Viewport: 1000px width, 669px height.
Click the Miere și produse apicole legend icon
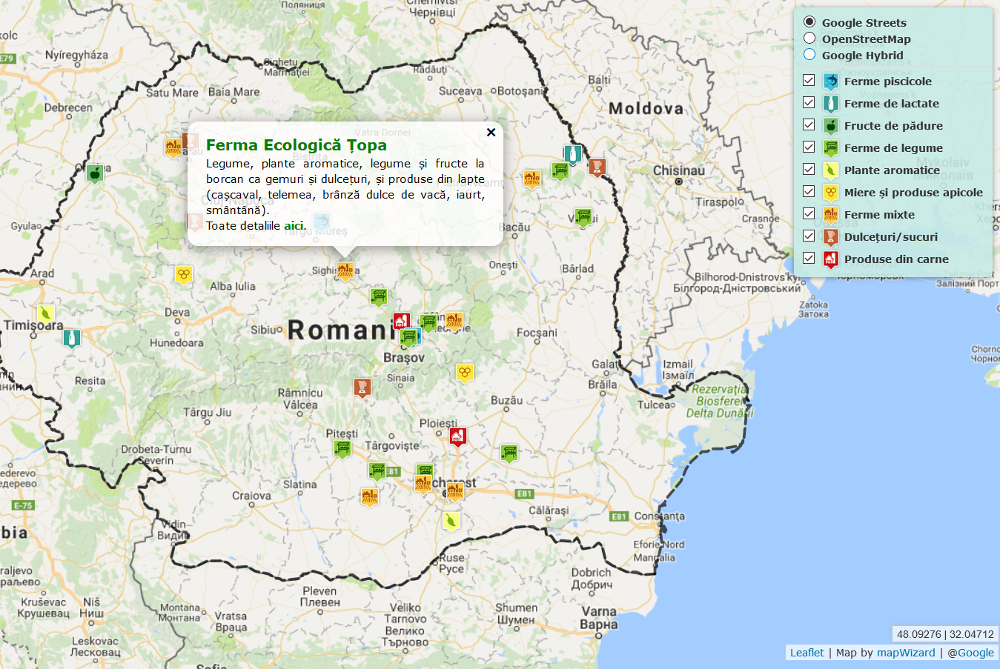(x=830, y=193)
